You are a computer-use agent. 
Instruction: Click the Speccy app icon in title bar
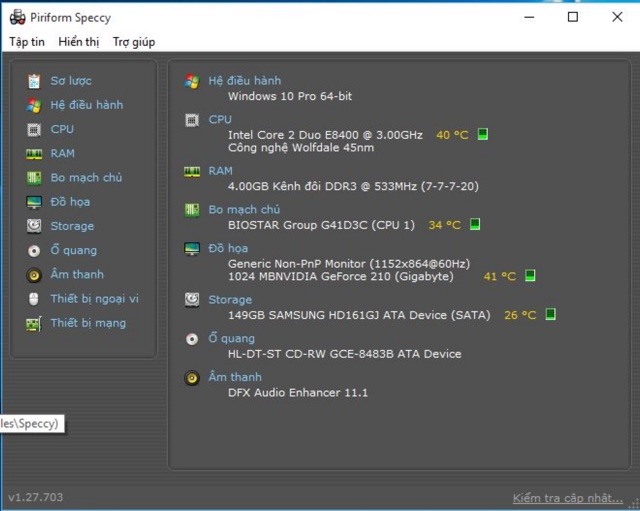[18, 17]
